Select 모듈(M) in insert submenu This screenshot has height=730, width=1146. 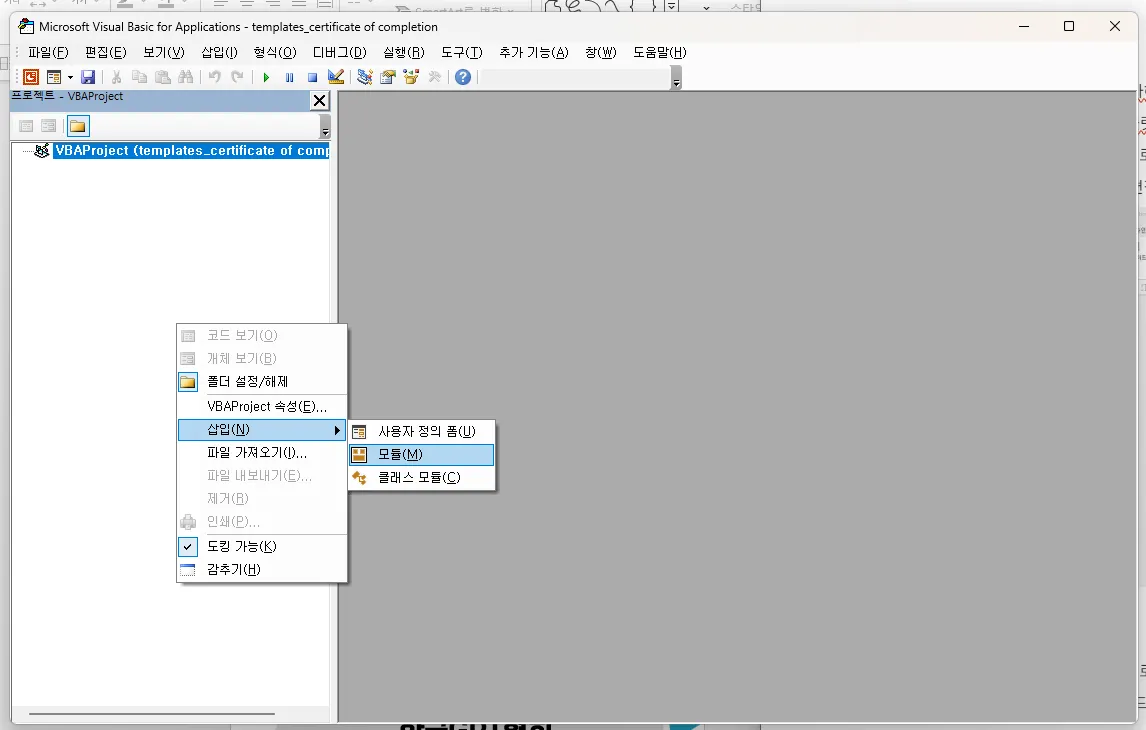[422, 455]
